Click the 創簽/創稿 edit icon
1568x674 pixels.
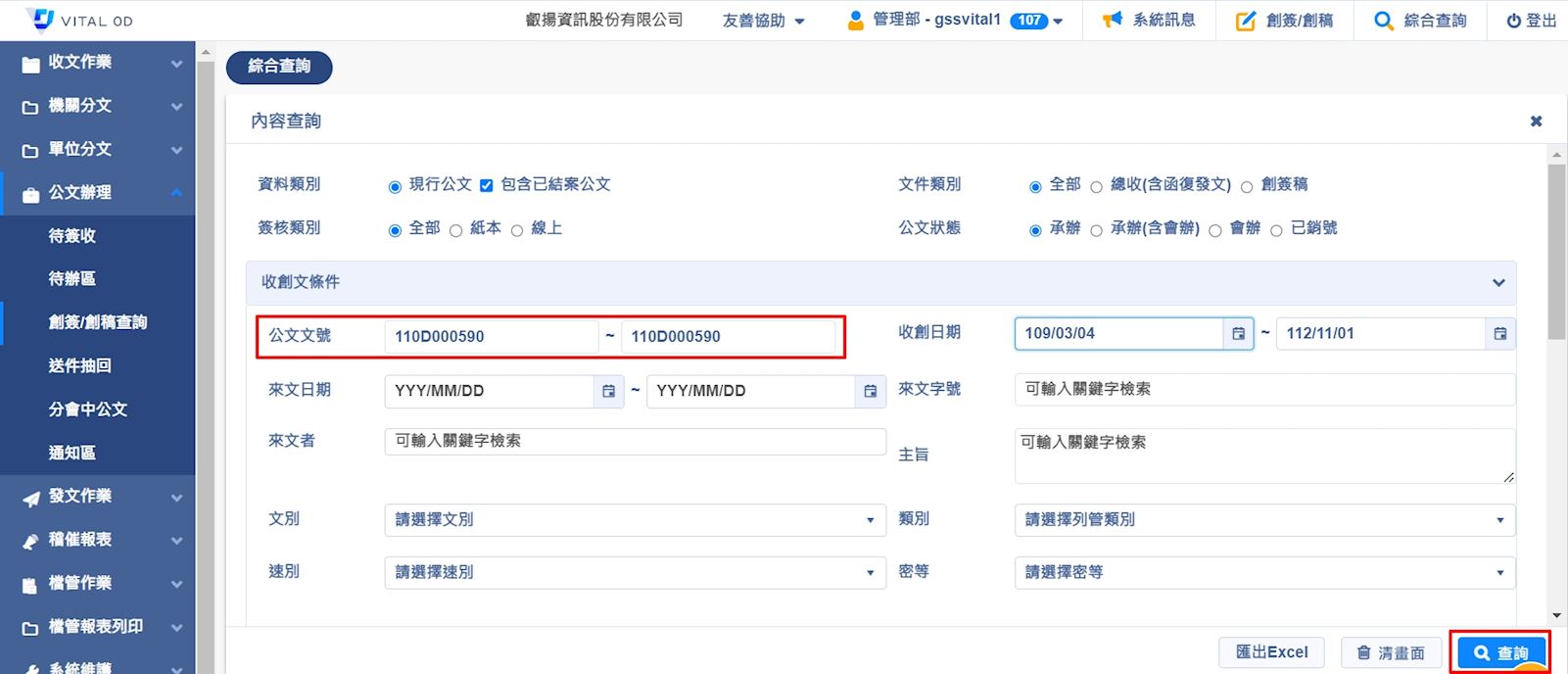coord(1245,21)
